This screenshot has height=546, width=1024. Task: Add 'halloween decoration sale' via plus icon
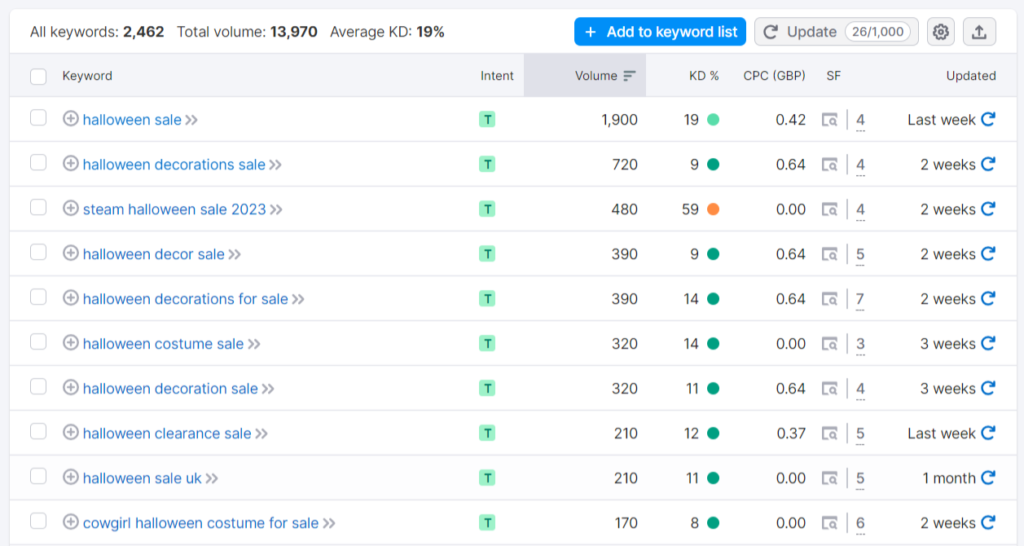coord(71,387)
